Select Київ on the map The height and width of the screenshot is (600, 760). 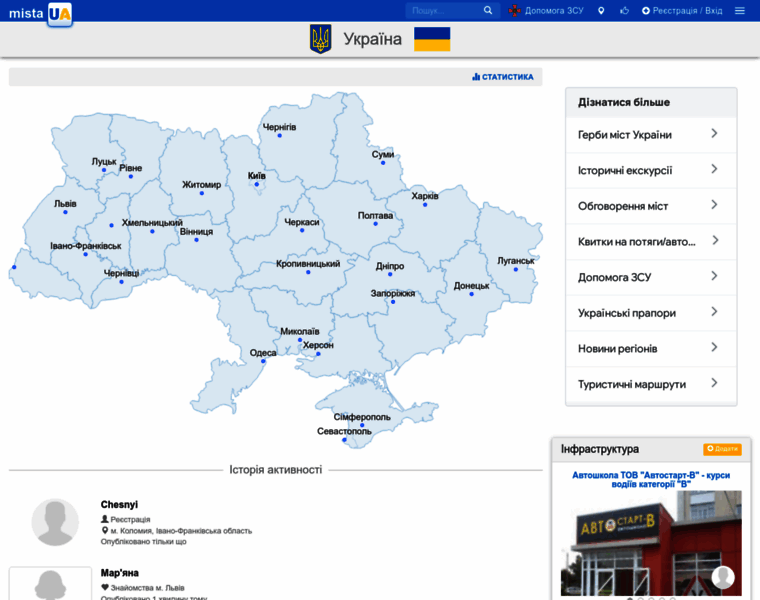pyautogui.click(x=257, y=177)
